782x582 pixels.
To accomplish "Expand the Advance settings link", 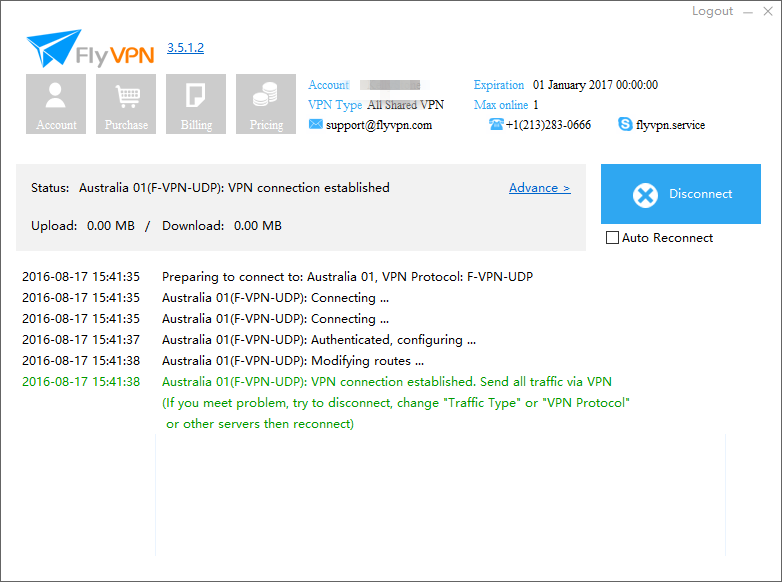I will (540, 188).
